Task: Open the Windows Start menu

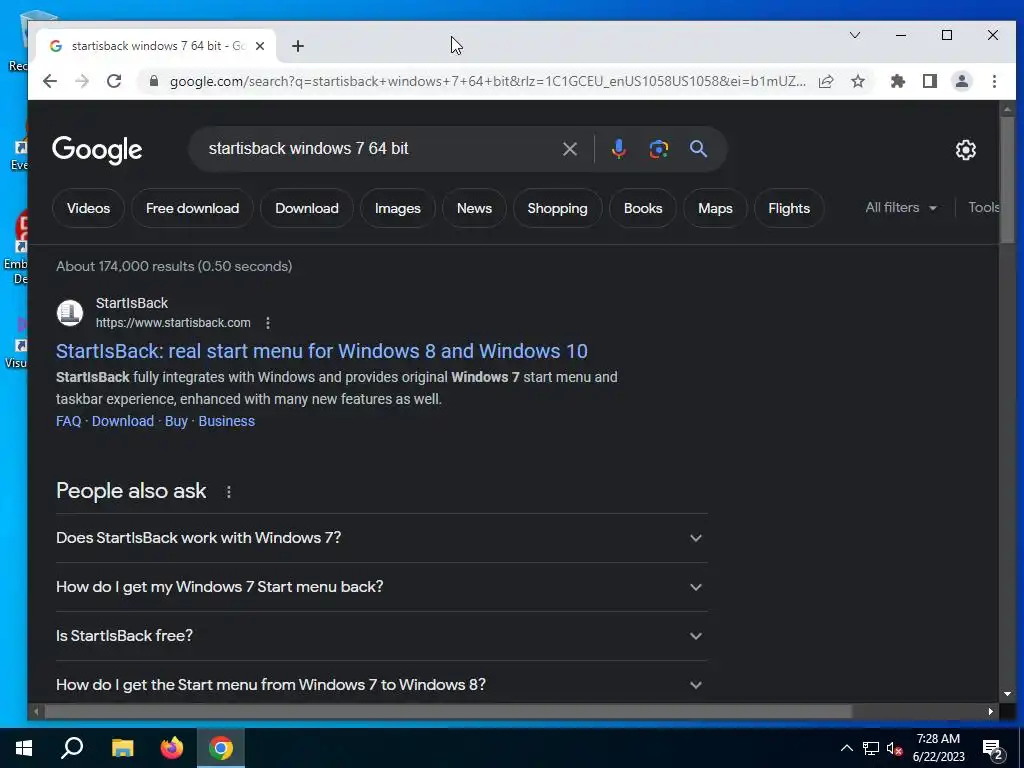Action: coord(24,748)
